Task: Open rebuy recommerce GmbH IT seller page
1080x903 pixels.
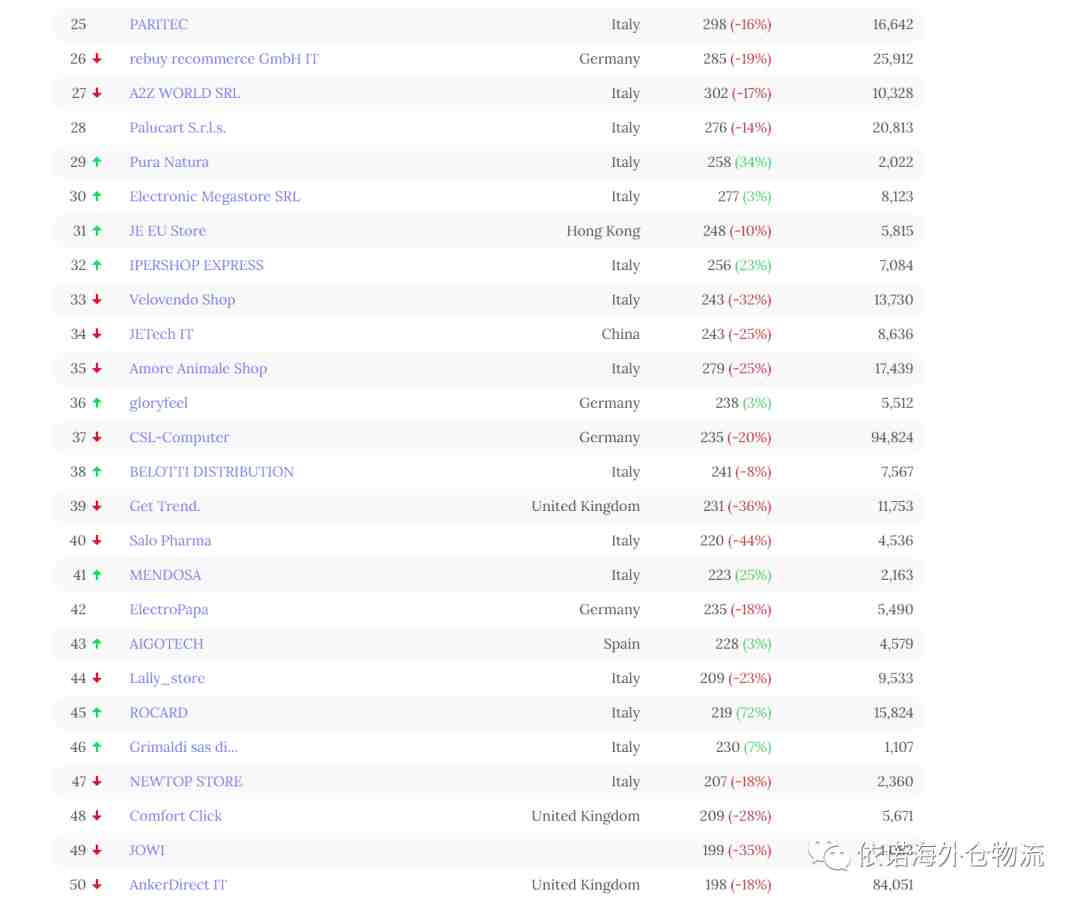Action: coord(224,59)
